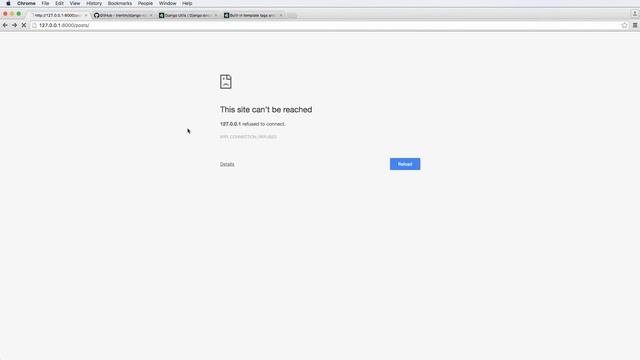Open the People menu
The height and width of the screenshot is (360, 640).
tap(145, 3)
